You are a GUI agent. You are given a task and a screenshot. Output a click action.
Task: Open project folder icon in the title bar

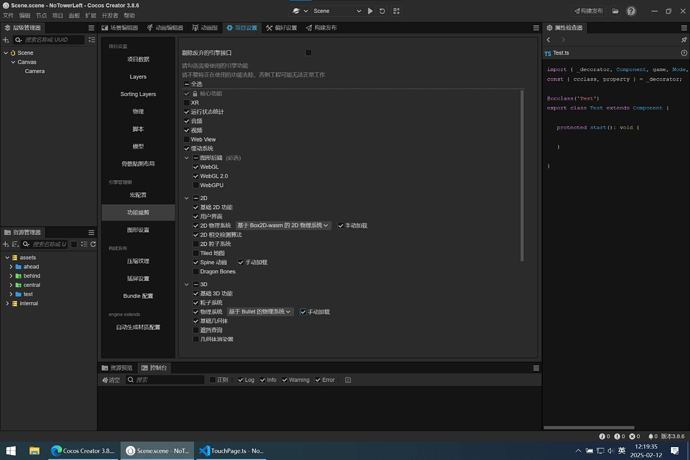tap(615, 11)
